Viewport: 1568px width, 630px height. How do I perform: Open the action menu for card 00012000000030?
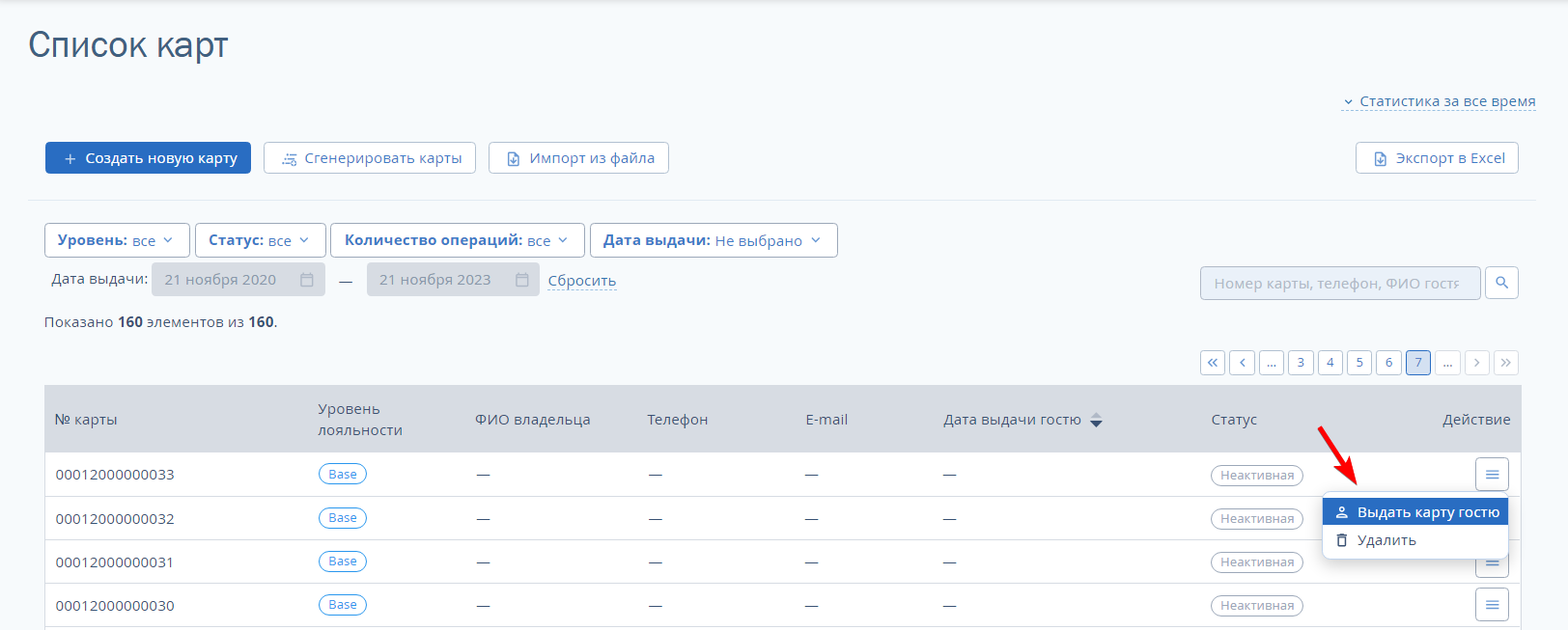1492,605
